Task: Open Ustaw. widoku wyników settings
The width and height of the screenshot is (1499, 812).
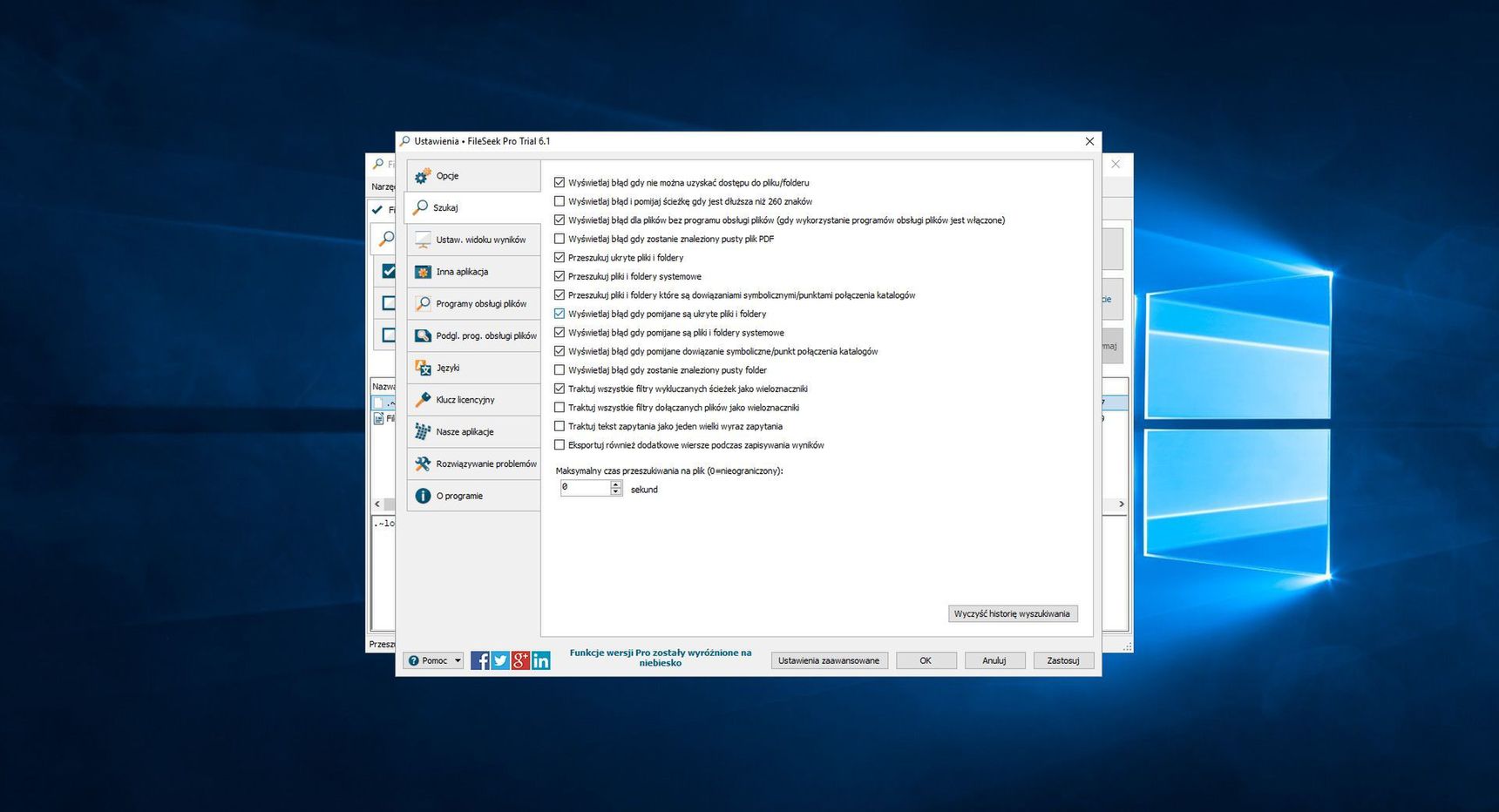Action: click(473, 240)
